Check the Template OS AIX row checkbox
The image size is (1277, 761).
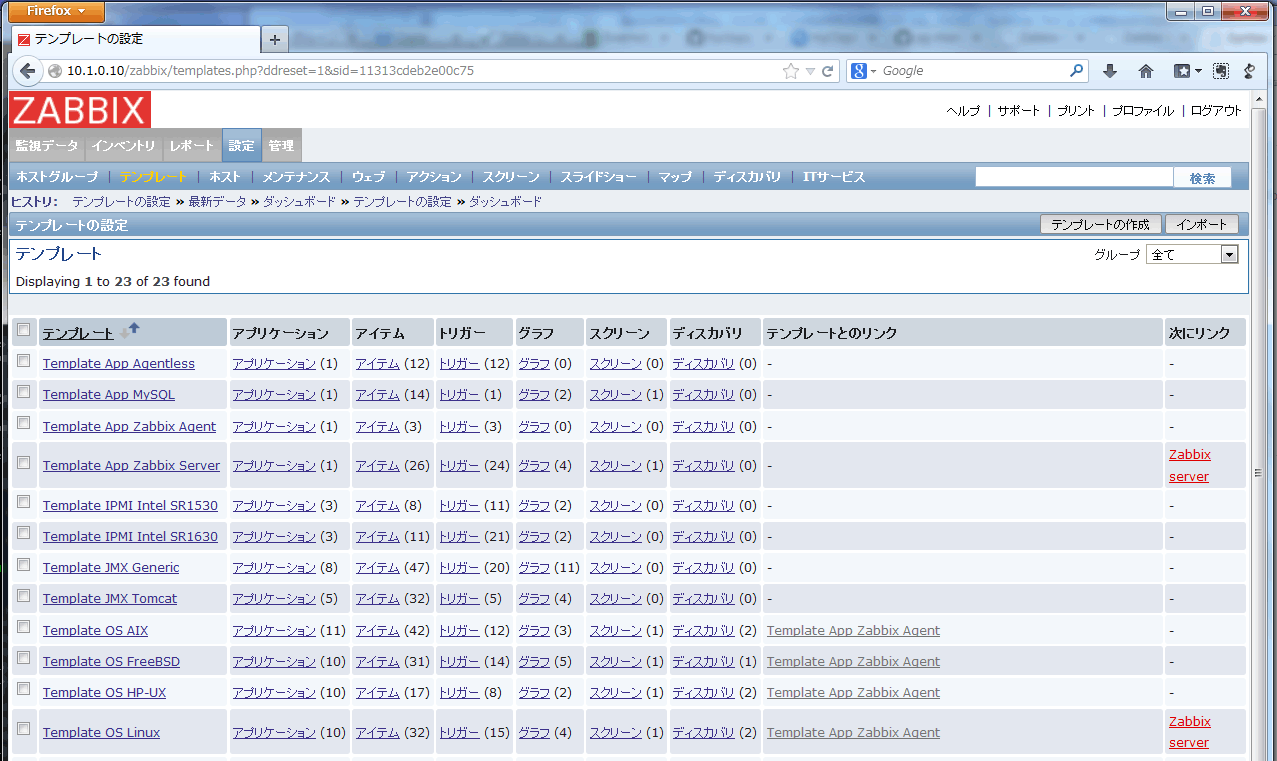(x=23, y=627)
